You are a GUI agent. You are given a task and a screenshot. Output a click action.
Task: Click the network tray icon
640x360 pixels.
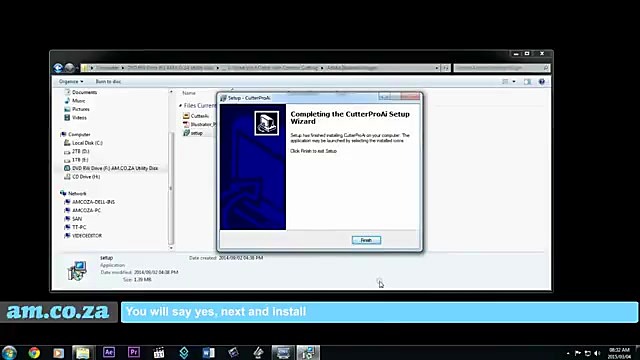click(587, 353)
